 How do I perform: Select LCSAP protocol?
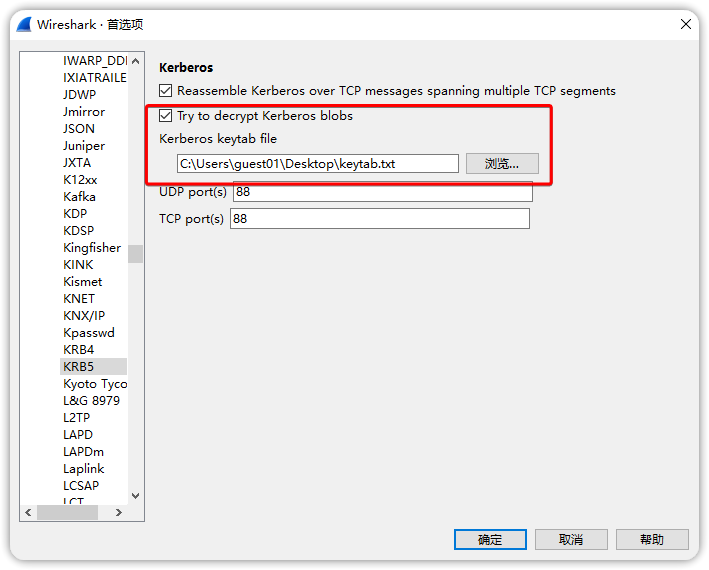81,486
